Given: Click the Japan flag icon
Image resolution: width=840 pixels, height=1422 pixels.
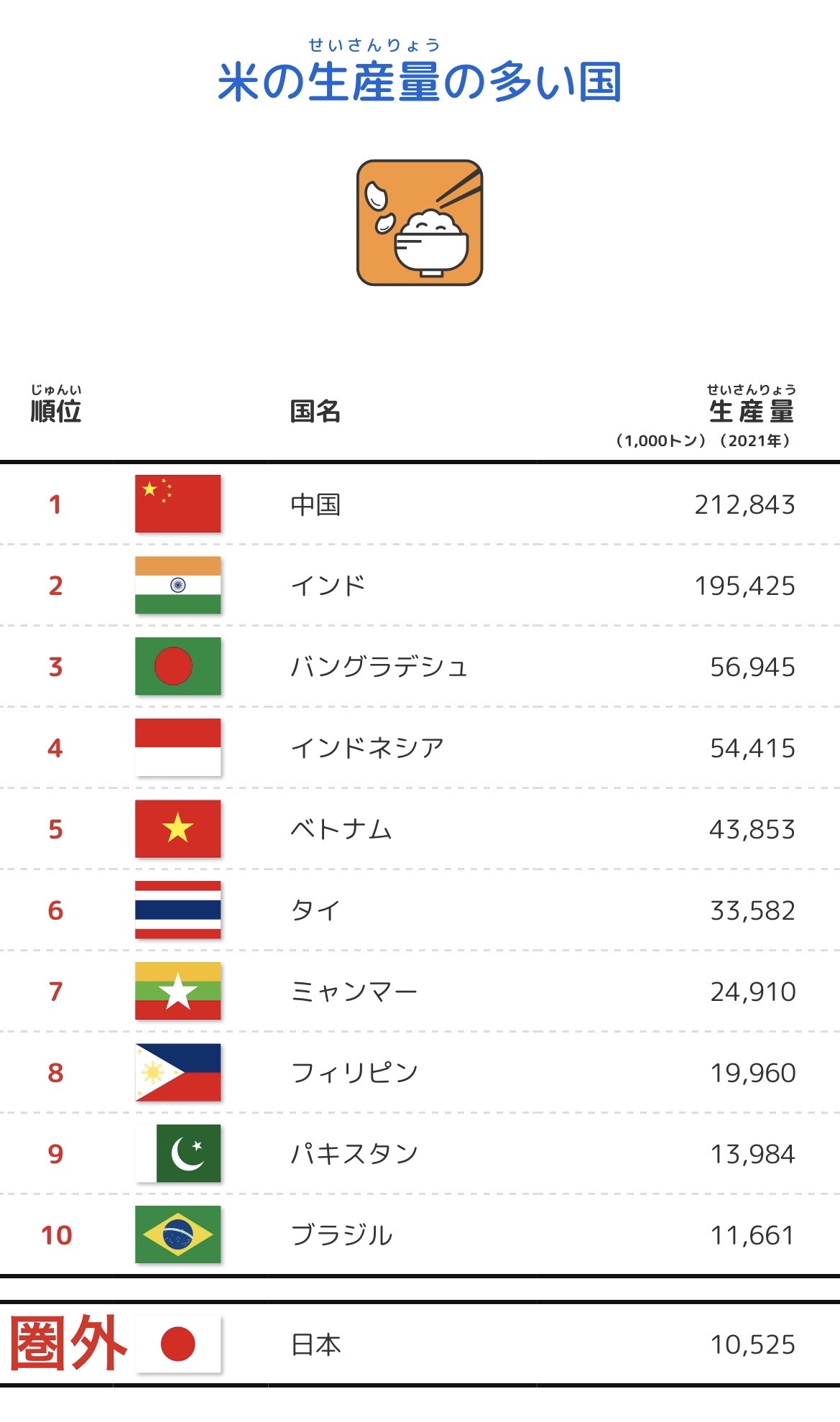Looking at the screenshot, I should (x=177, y=1344).
